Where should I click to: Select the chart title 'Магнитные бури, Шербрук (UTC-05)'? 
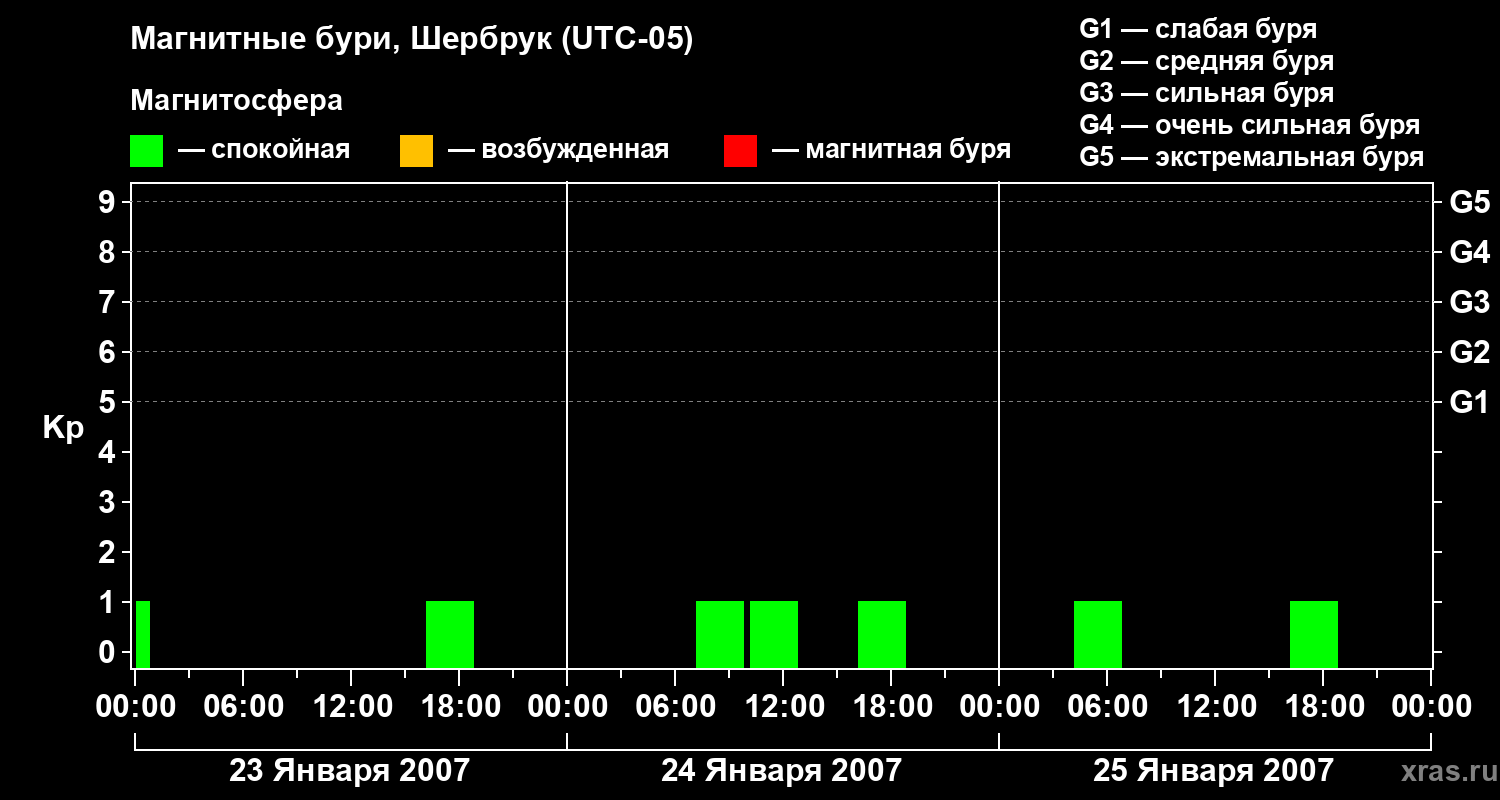pos(411,40)
